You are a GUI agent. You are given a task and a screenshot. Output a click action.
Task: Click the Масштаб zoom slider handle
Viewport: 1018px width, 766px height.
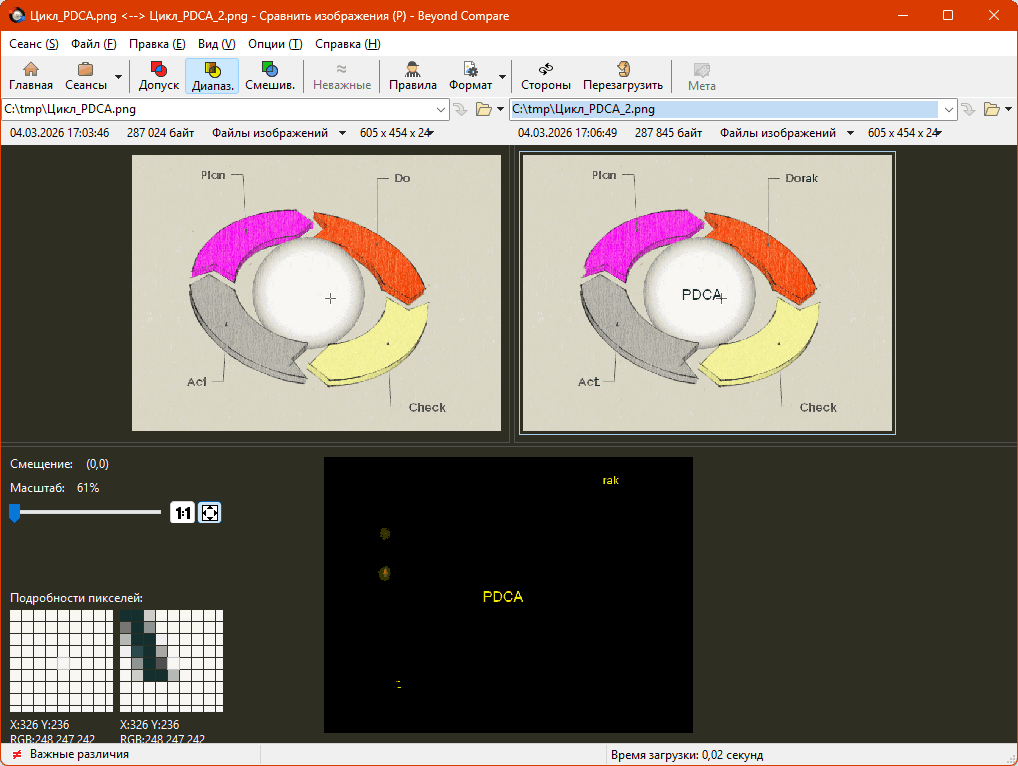pos(14,513)
